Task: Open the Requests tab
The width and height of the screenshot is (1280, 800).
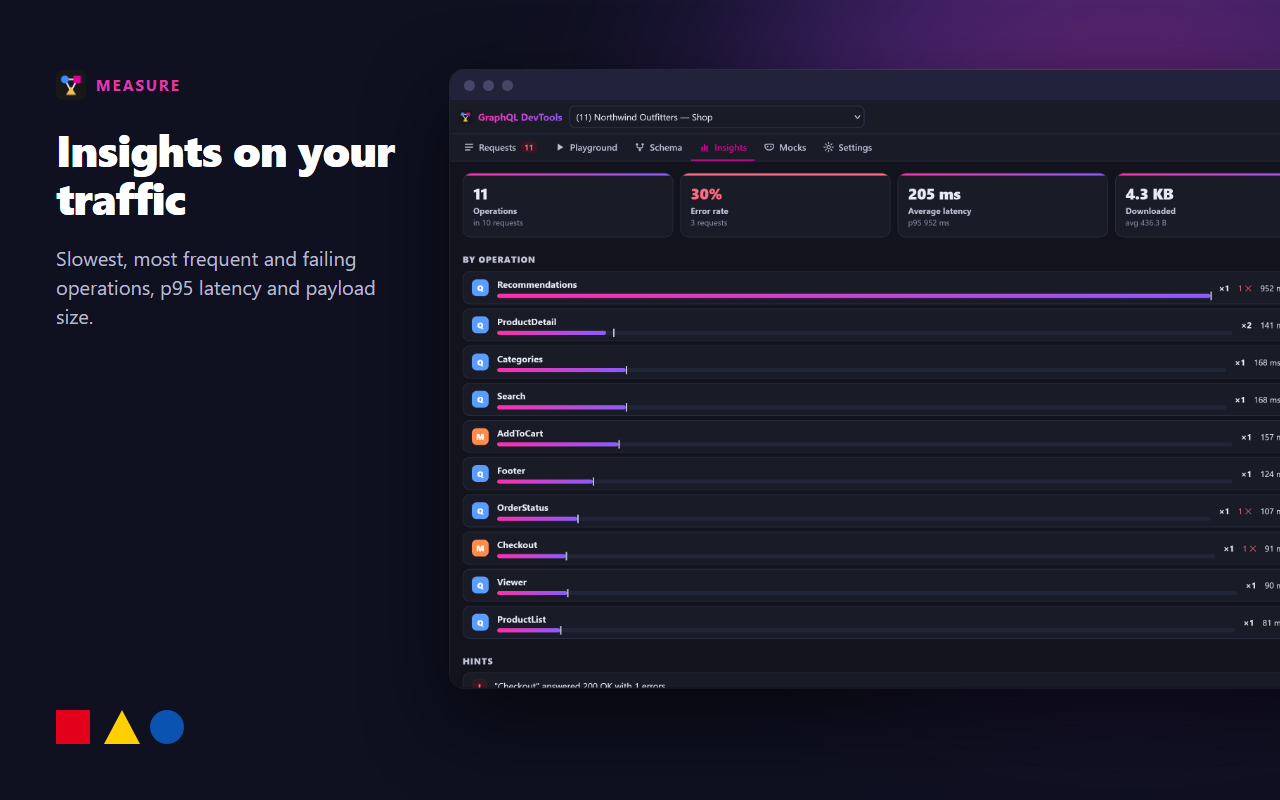Action: click(x=500, y=147)
